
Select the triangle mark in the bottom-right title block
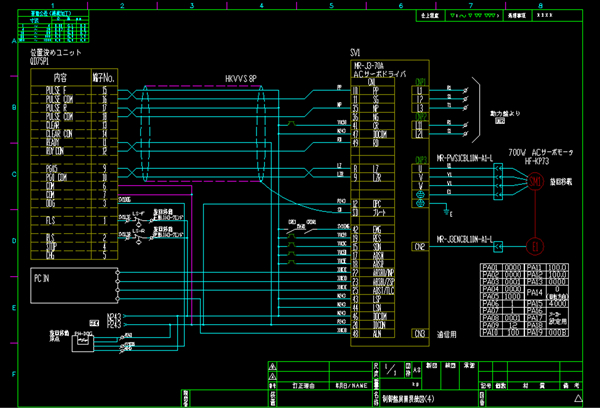(578, 398)
